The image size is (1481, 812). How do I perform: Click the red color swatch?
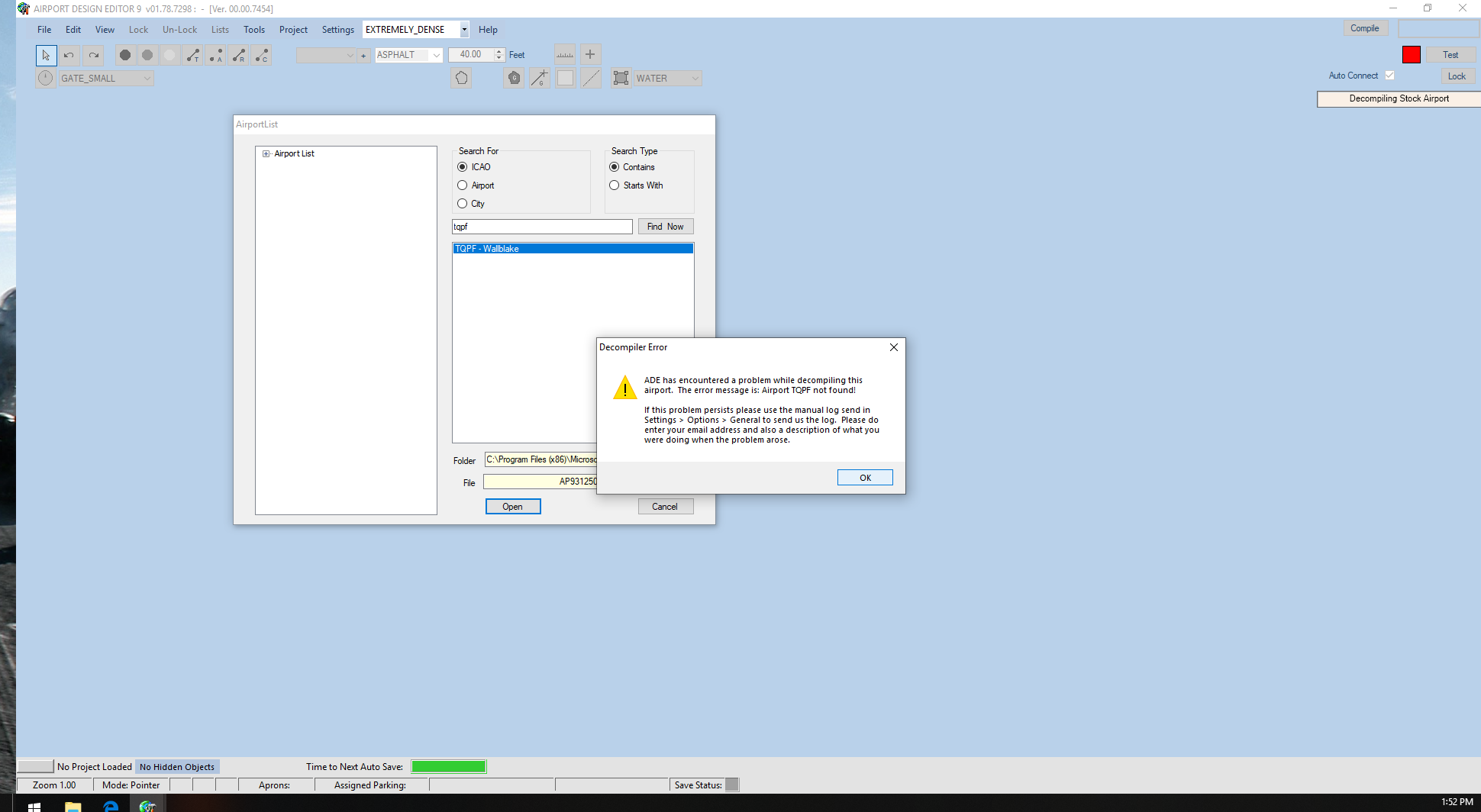point(1411,55)
